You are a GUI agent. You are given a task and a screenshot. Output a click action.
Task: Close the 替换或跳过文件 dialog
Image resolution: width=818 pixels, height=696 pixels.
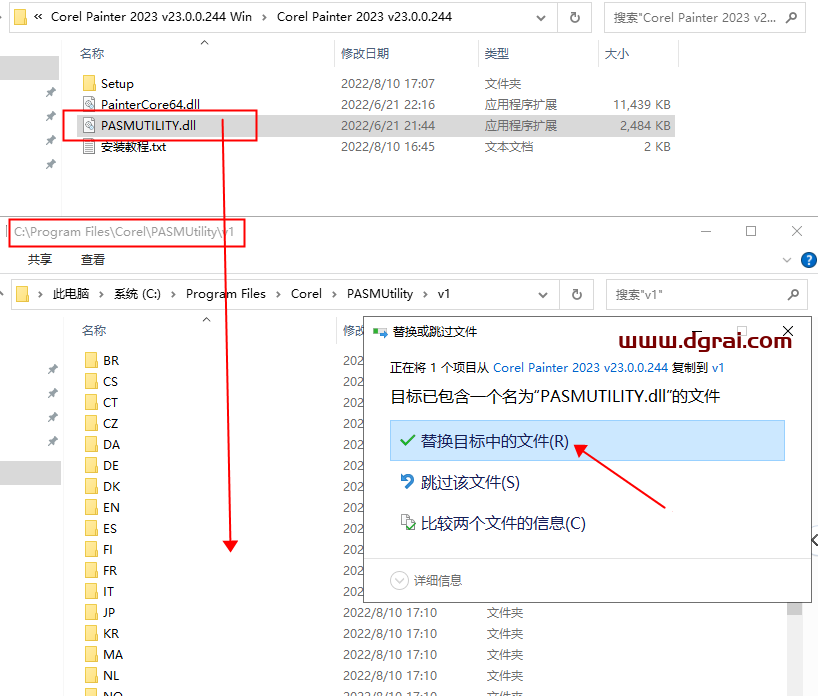[788, 331]
